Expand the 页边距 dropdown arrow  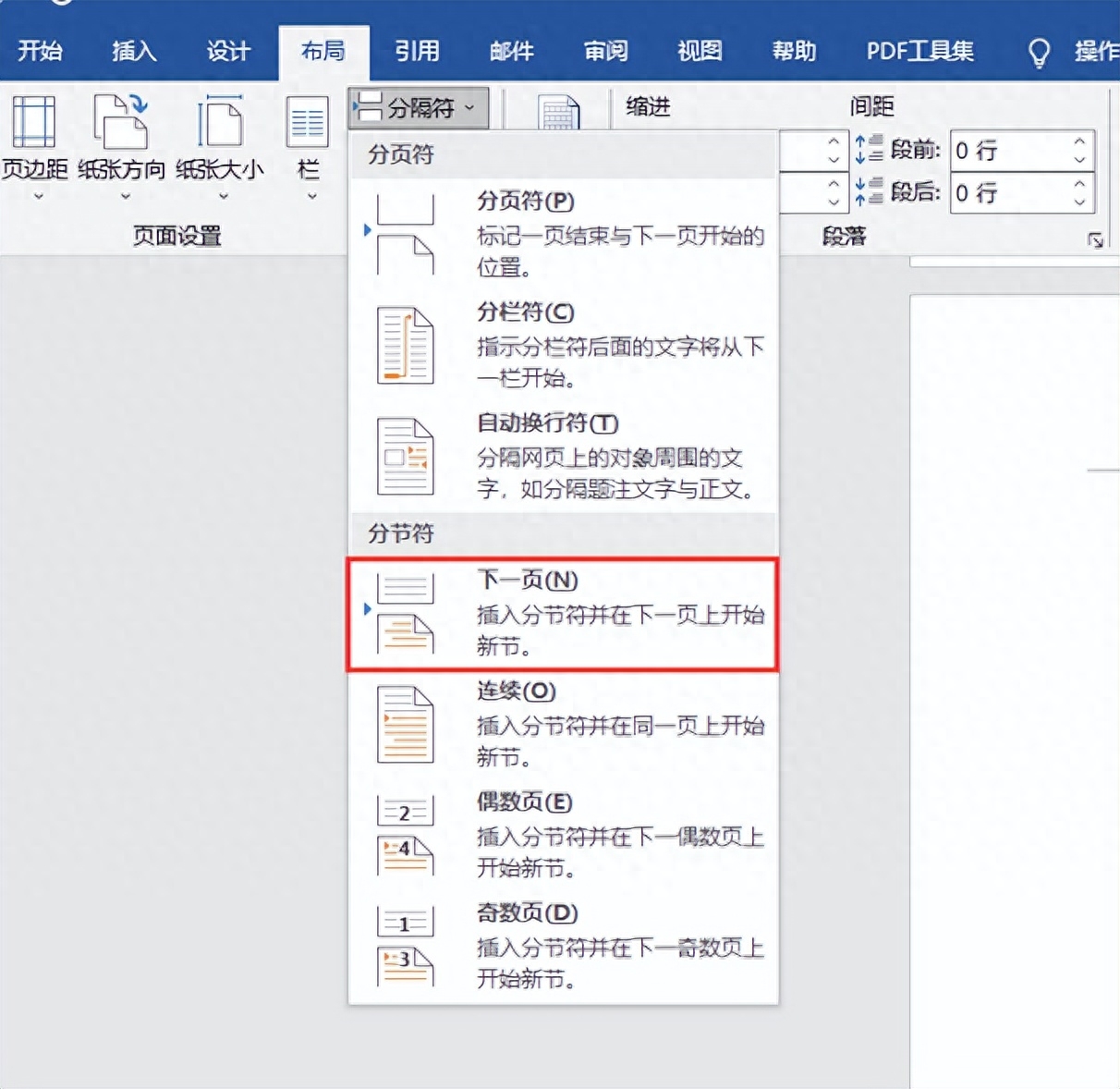coord(38,194)
